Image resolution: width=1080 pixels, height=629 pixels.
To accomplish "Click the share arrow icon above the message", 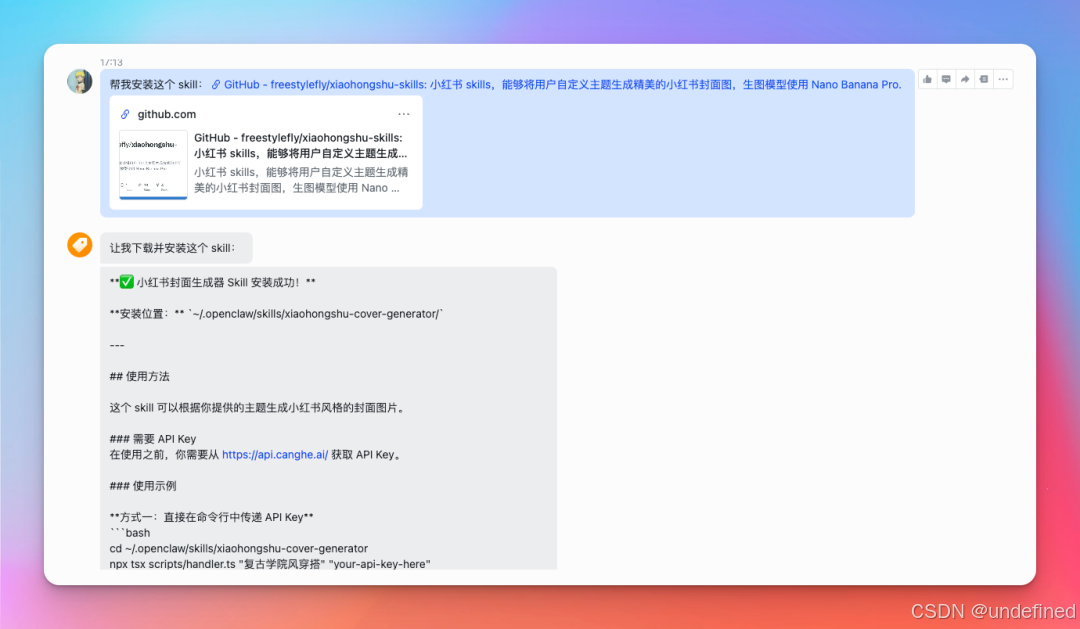I will click(964, 79).
